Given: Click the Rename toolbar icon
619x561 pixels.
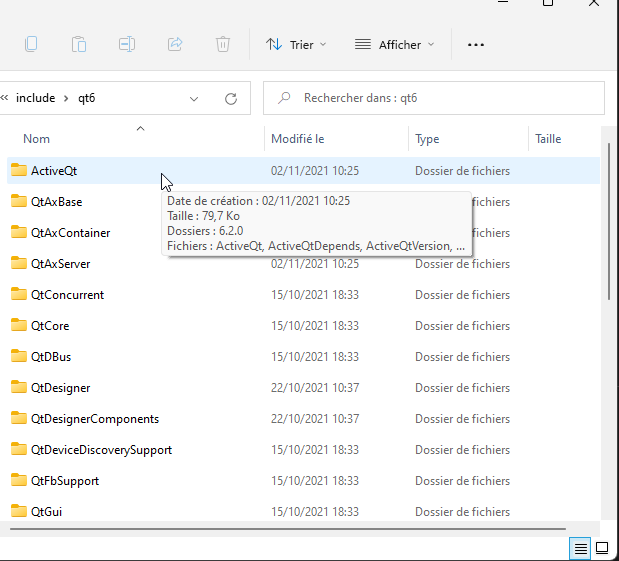Looking at the screenshot, I should click(127, 44).
